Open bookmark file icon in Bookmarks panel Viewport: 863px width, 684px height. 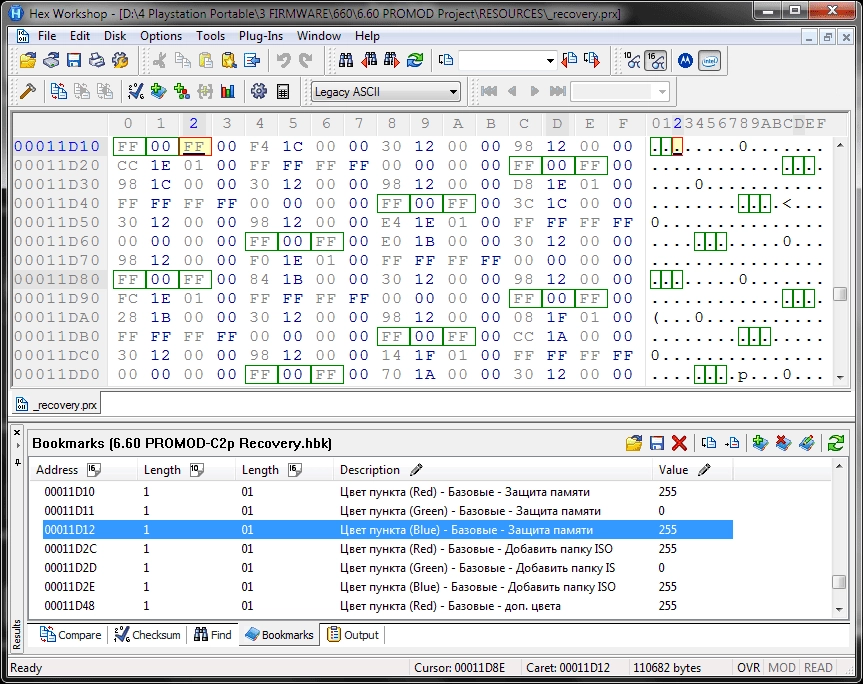point(634,443)
